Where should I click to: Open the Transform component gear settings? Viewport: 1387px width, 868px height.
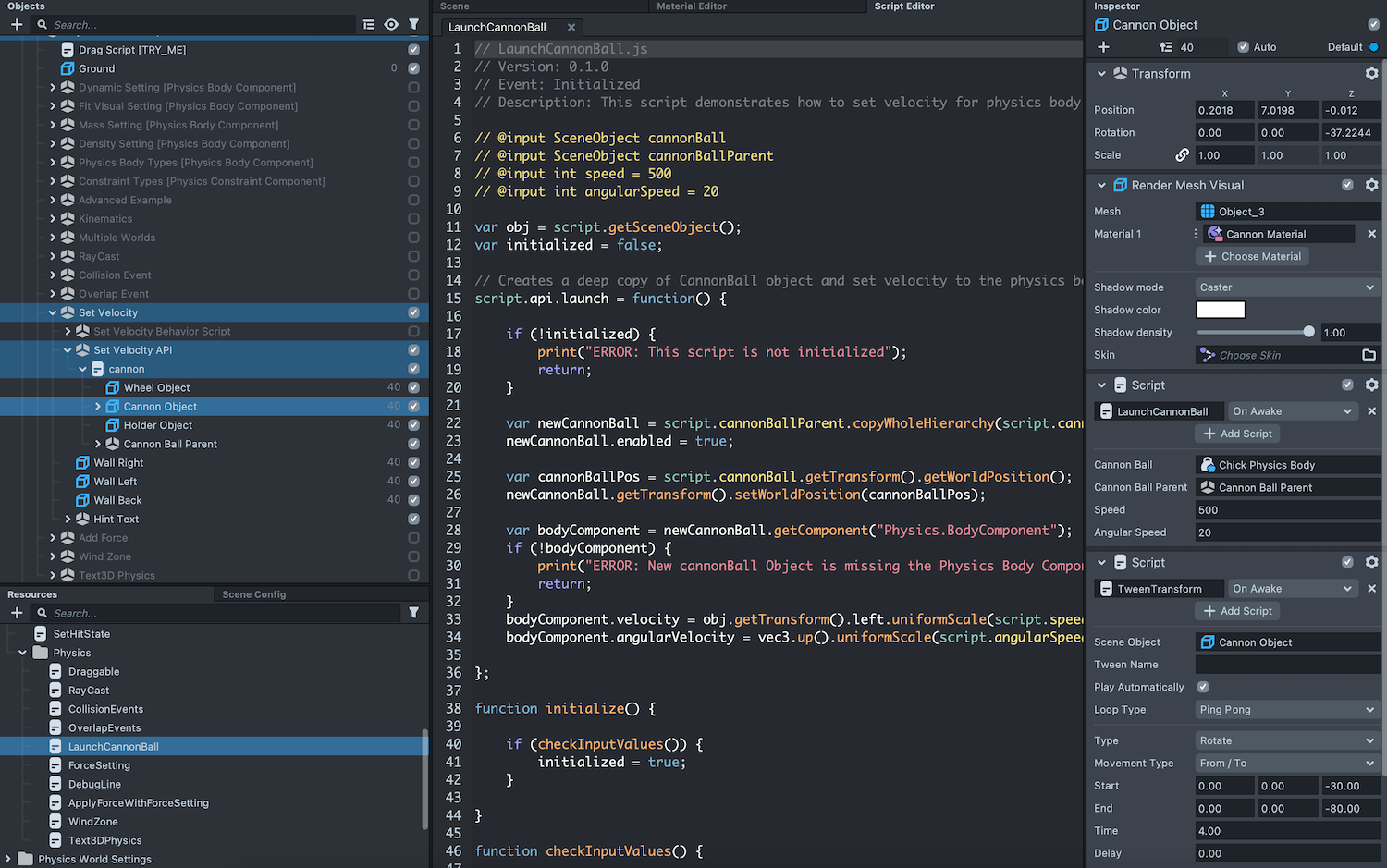(1371, 73)
